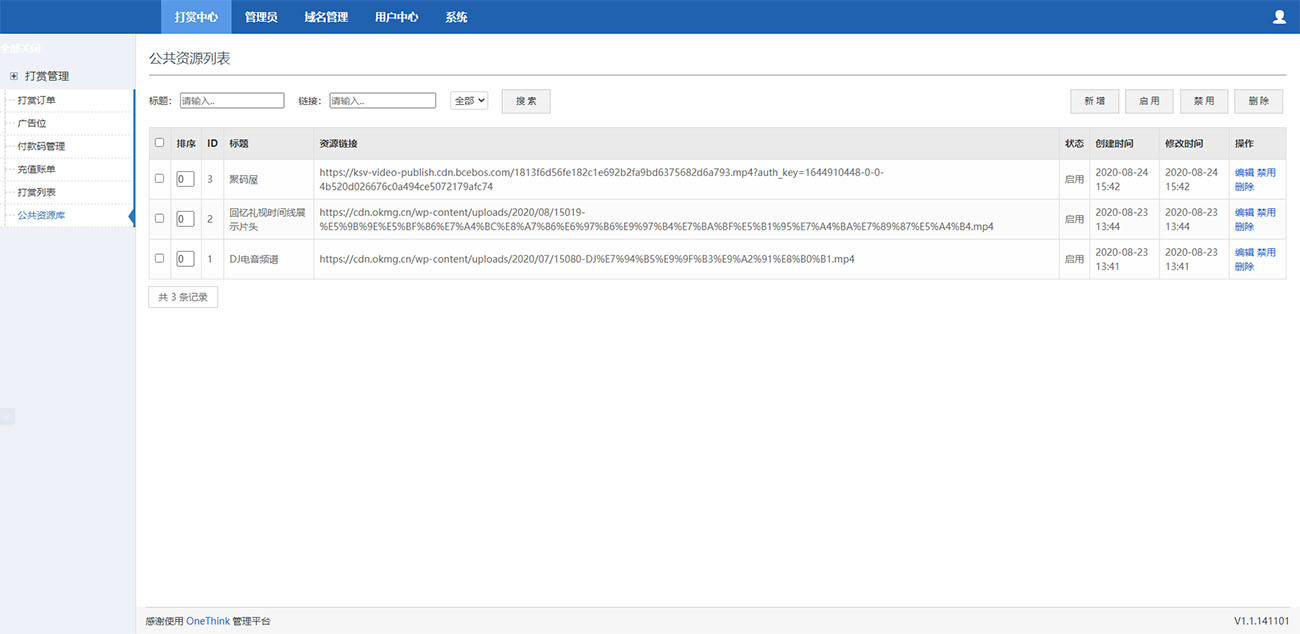Click 编辑 link for the 聚码屋 row
This screenshot has width=1300, height=634.
click(1244, 172)
